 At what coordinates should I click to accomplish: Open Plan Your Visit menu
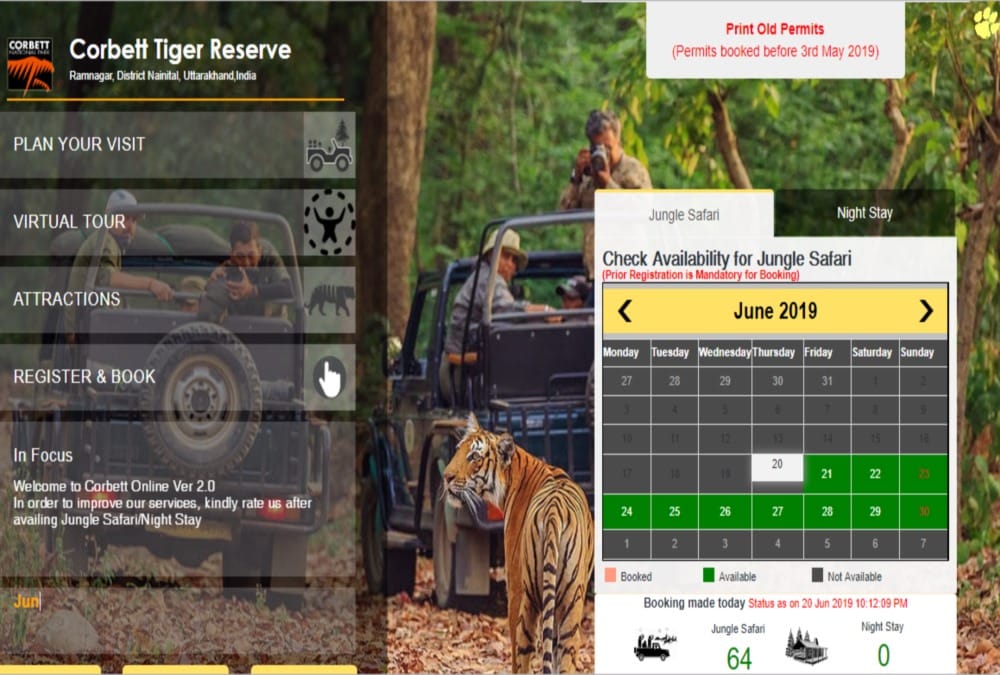(x=177, y=145)
